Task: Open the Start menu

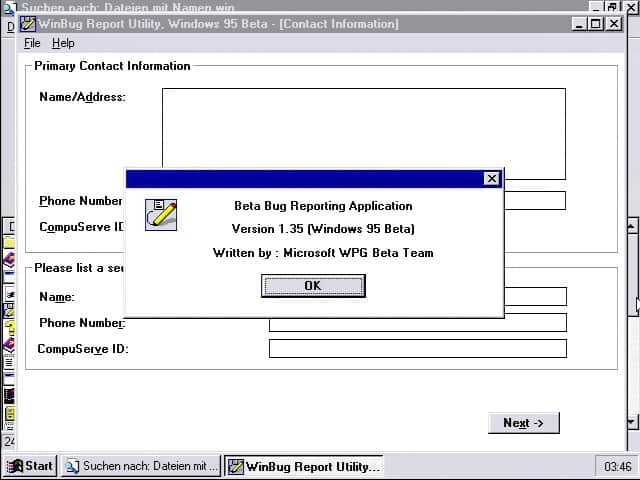Action: (31, 466)
